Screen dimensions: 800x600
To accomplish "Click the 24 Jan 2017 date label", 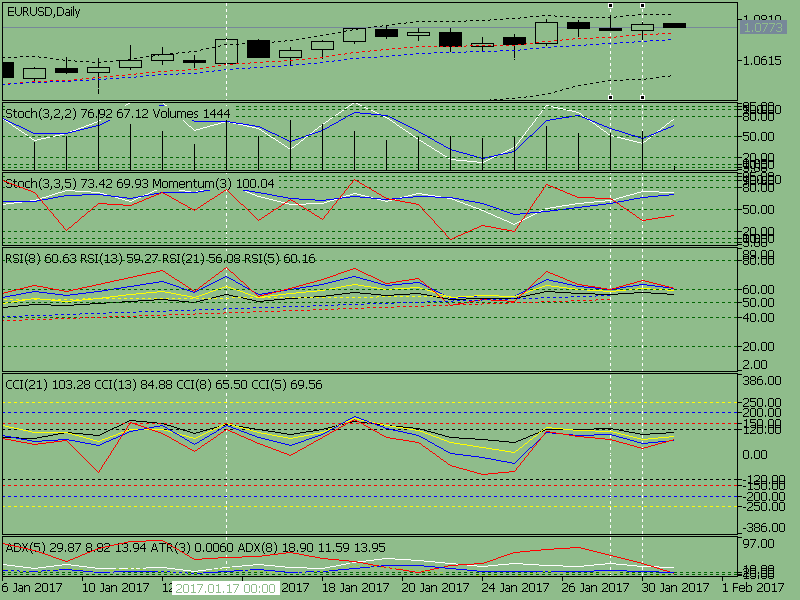I will [x=515, y=588].
